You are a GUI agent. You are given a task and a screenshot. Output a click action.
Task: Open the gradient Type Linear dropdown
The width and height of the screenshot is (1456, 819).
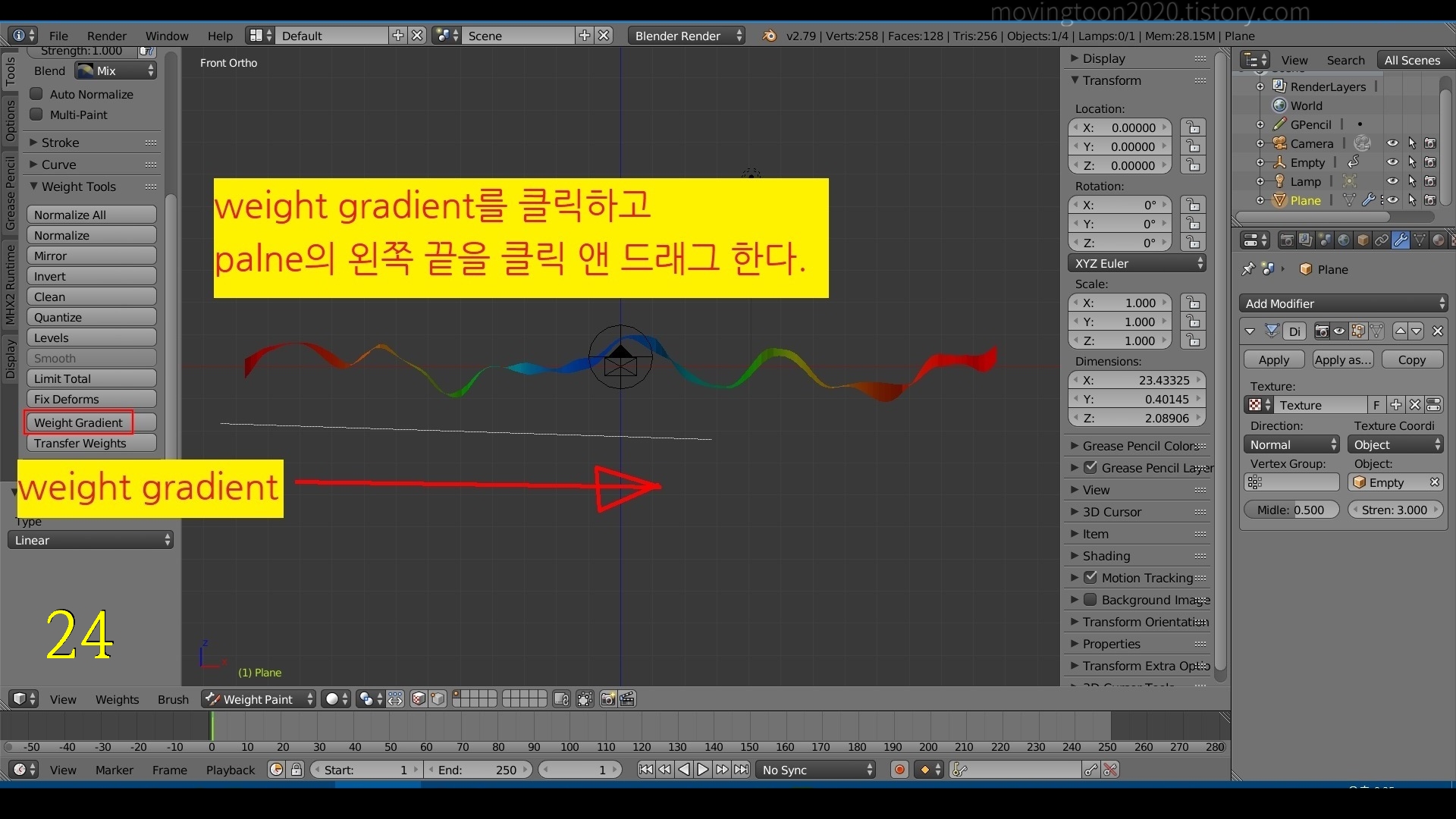91,540
